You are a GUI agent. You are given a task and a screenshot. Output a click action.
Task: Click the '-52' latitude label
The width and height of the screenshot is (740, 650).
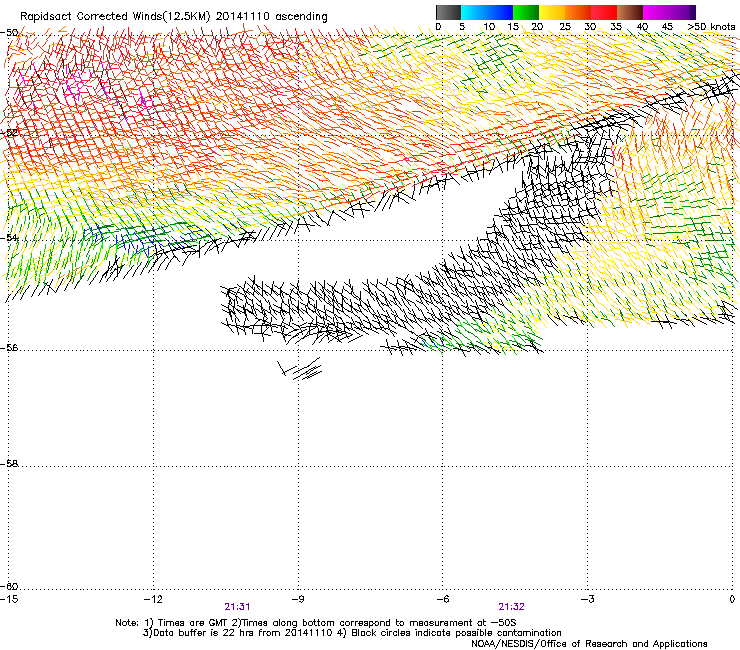point(9,133)
